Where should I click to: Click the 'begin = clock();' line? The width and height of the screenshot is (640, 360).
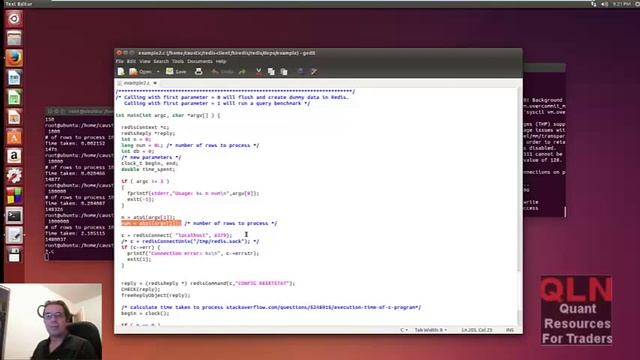tap(145, 313)
